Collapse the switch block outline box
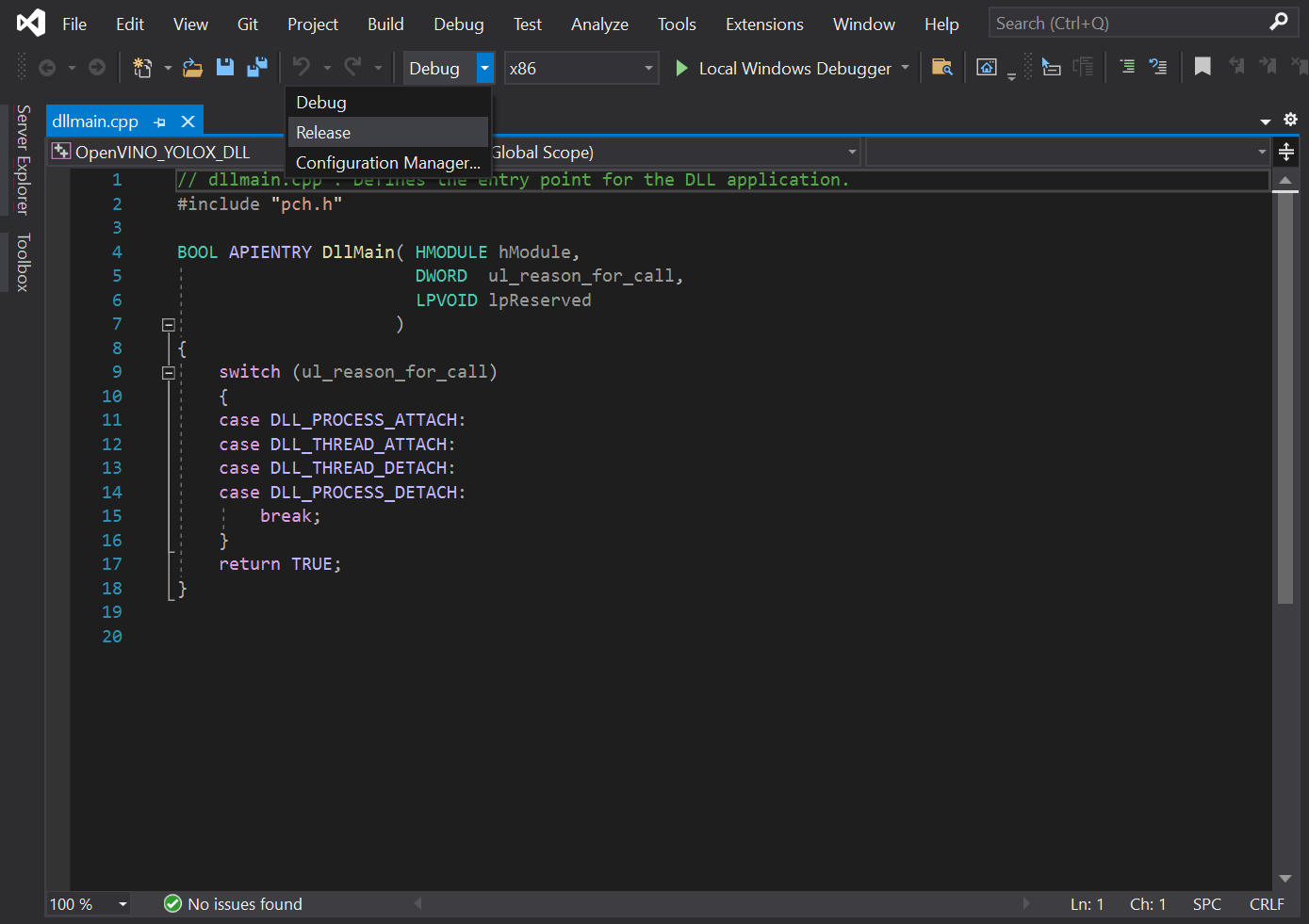This screenshot has height=924, width=1309. 169,373
